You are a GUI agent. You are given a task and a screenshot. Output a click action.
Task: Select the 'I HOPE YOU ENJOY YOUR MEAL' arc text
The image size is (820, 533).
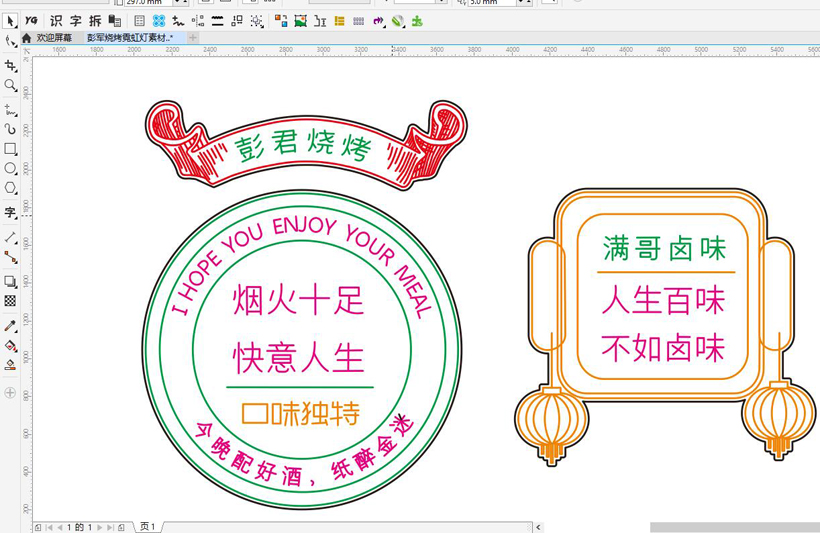click(302, 267)
